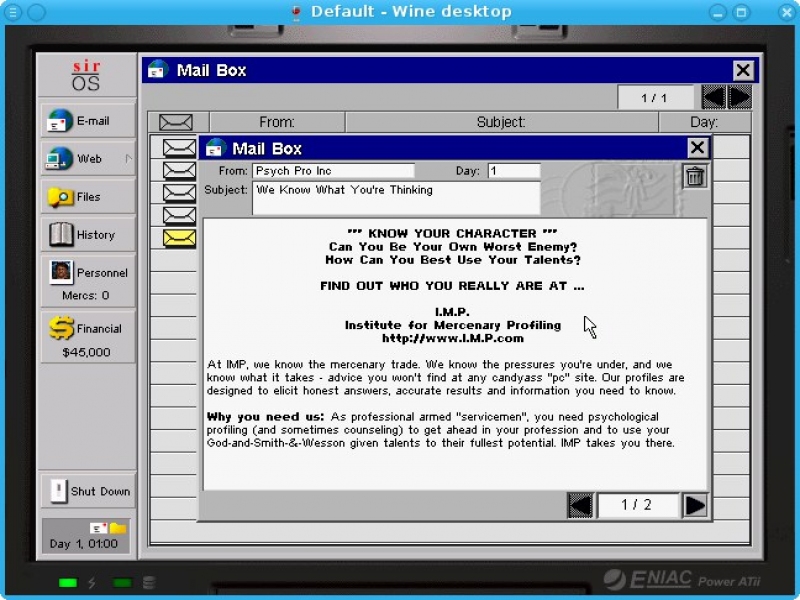The width and height of the screenshot is (800, 600).
Task: Open the Web browser in sidebar
Action: click(88, 159)
